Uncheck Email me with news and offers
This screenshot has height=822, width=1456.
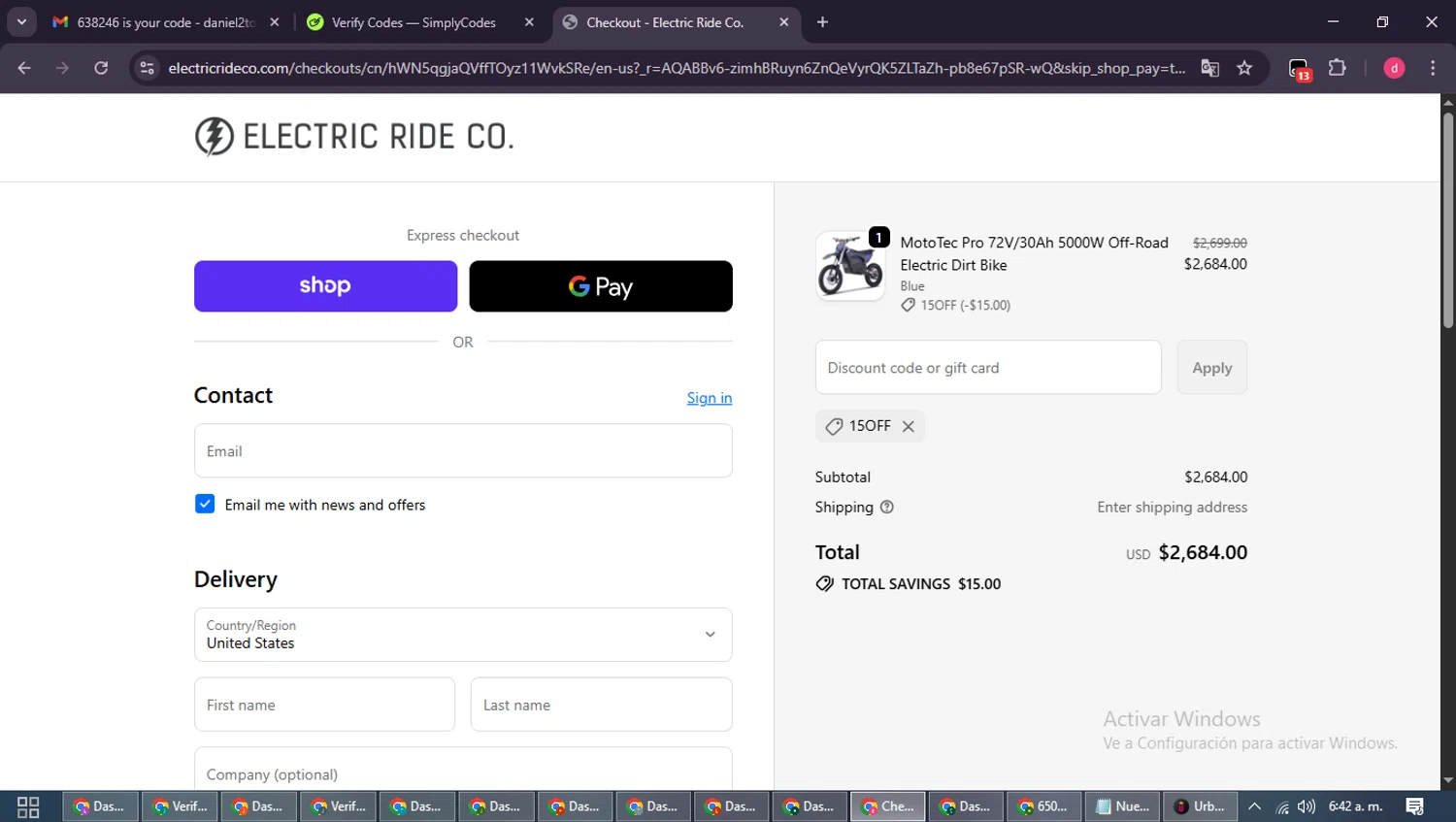point(205,504)
